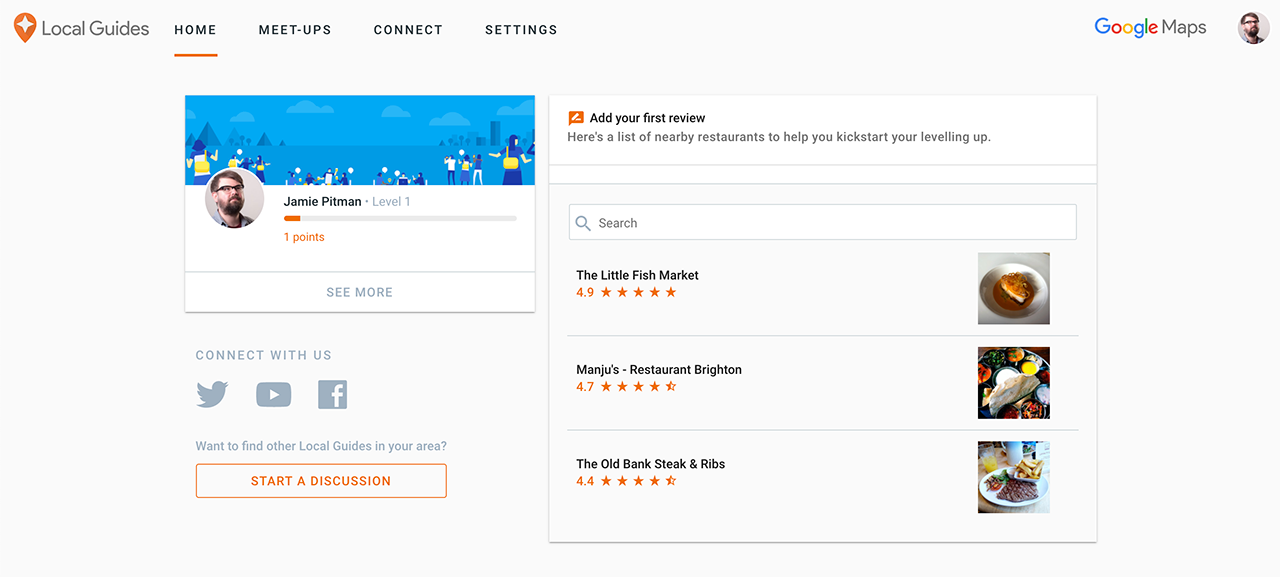Click the magnifying glass search icon

[584, 222]
